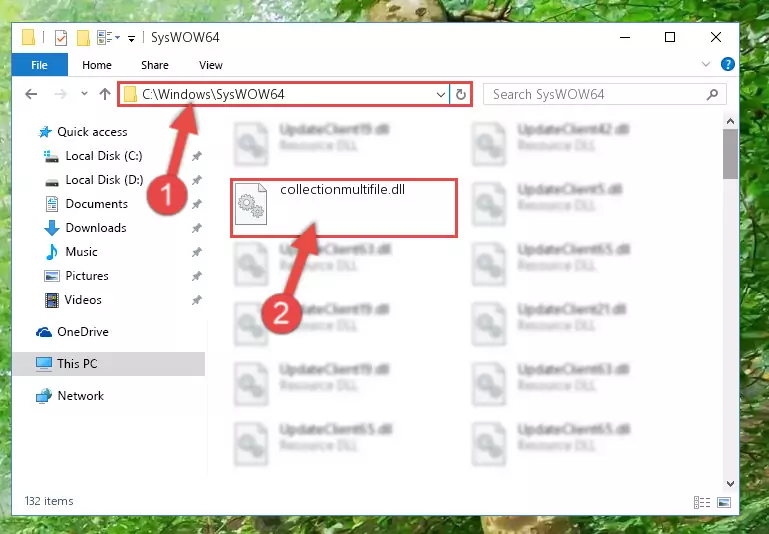
Task: Switch to the View ribbon tab
Action: [210, 65]
